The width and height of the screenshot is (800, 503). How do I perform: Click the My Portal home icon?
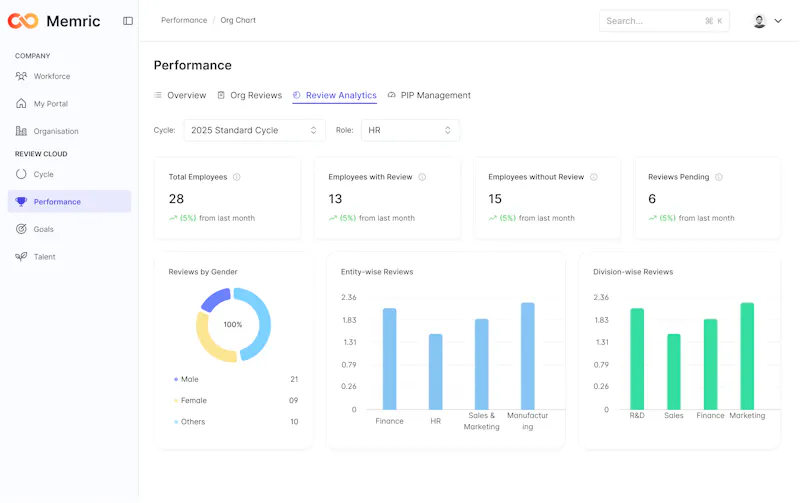click(x=21, y=104)
